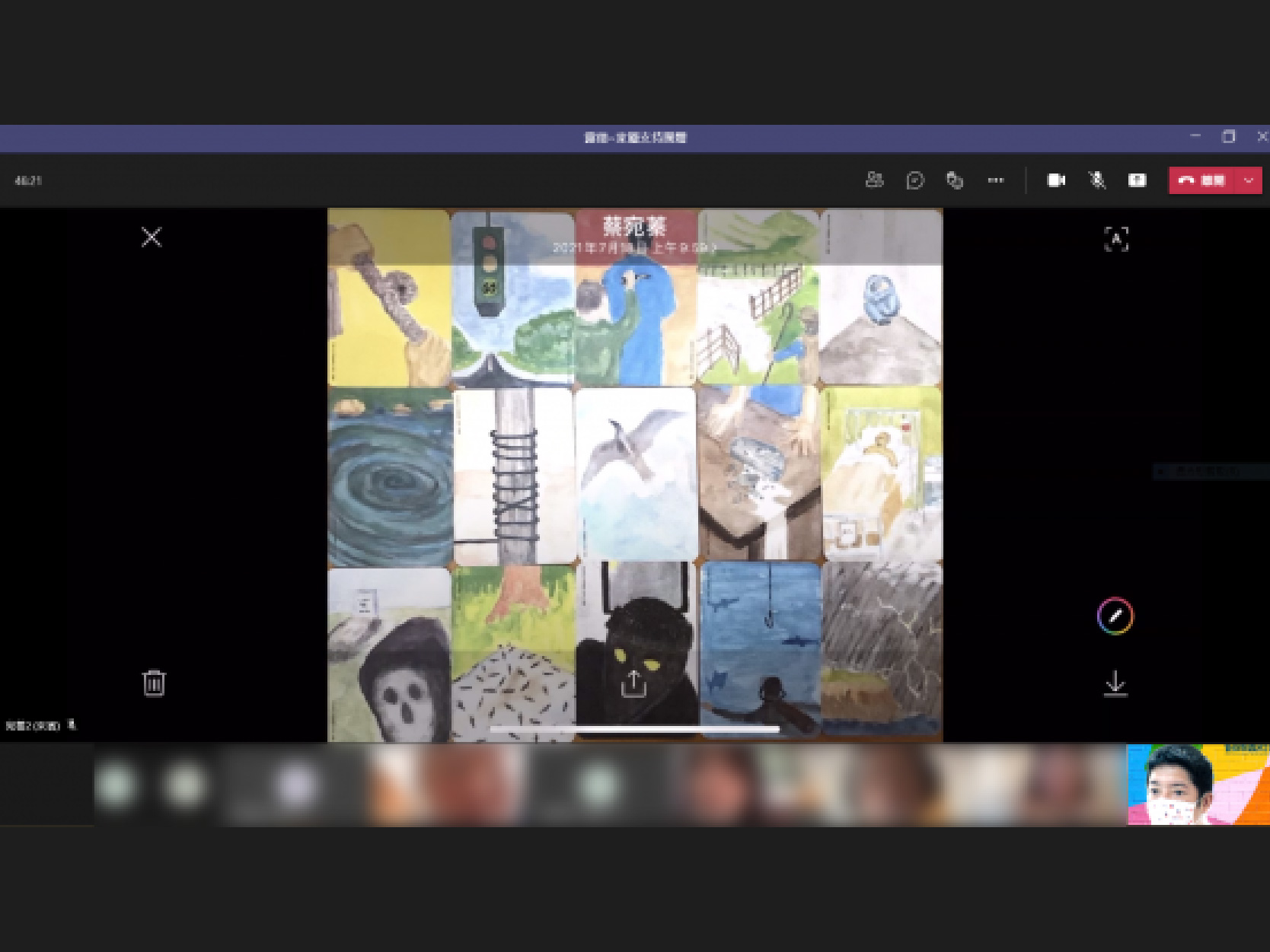Click the trash delete icon

(x=154, y=683)
